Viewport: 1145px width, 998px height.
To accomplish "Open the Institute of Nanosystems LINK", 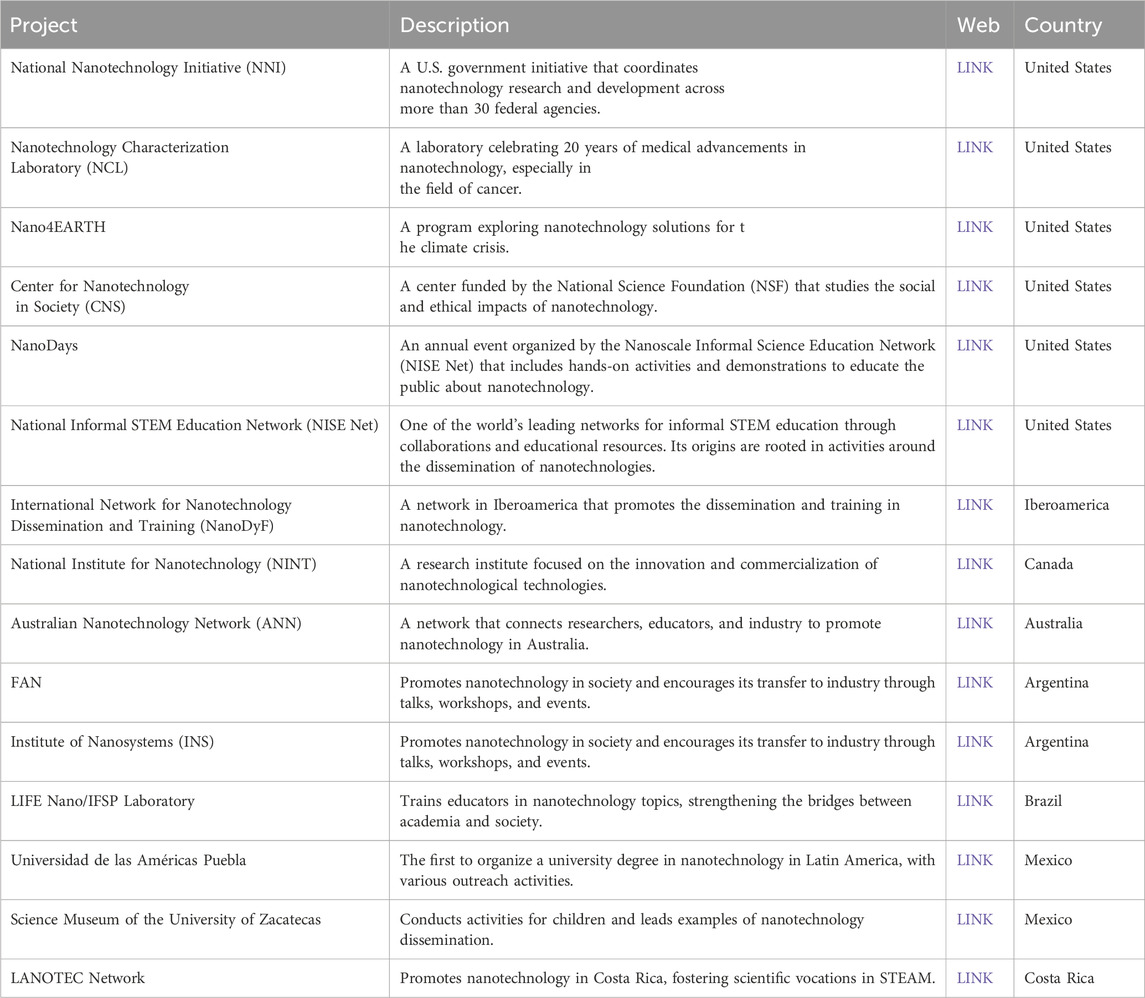I will 975,742.
